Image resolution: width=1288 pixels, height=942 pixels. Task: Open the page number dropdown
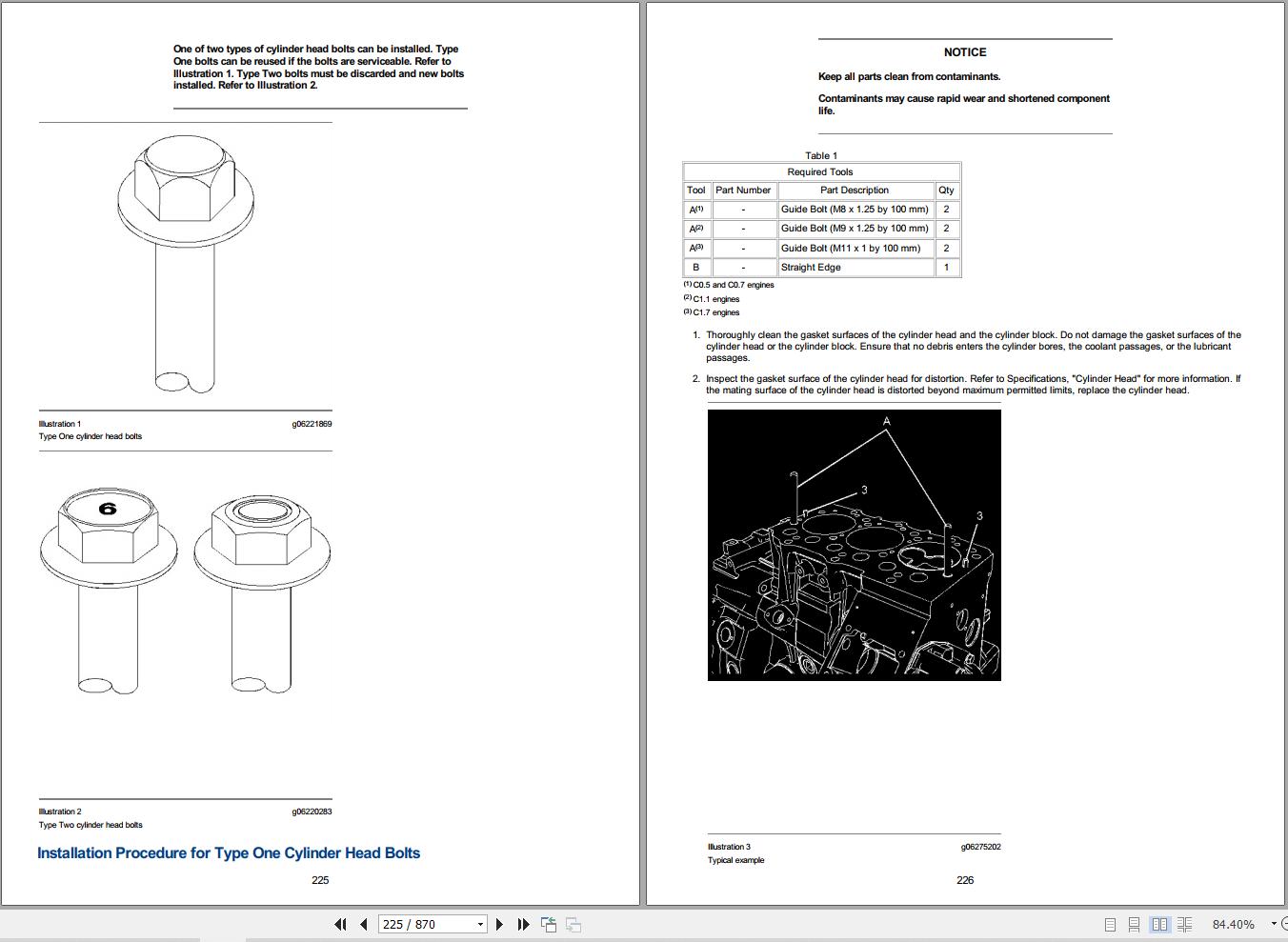tap(479, 924)
